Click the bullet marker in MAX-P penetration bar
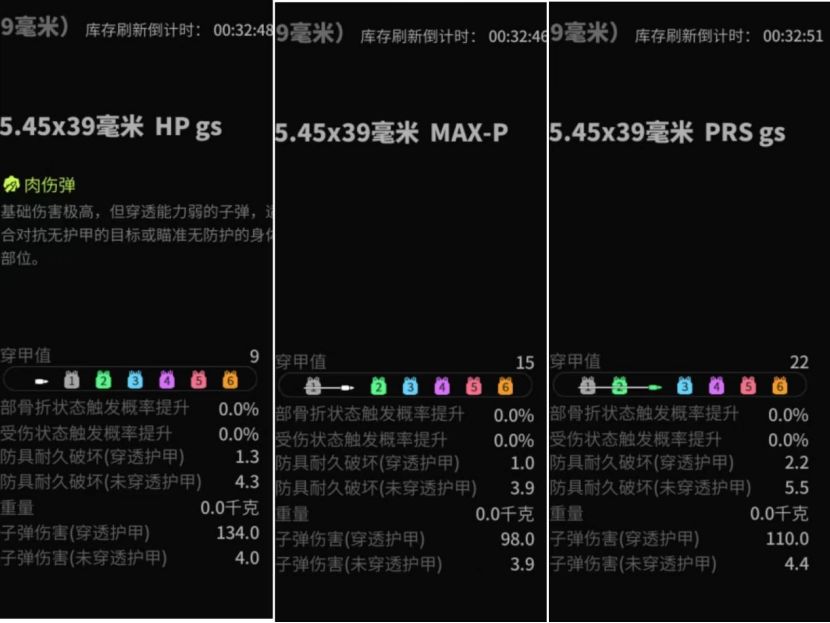This screenshot has width=830, height=623. point(347,388)
